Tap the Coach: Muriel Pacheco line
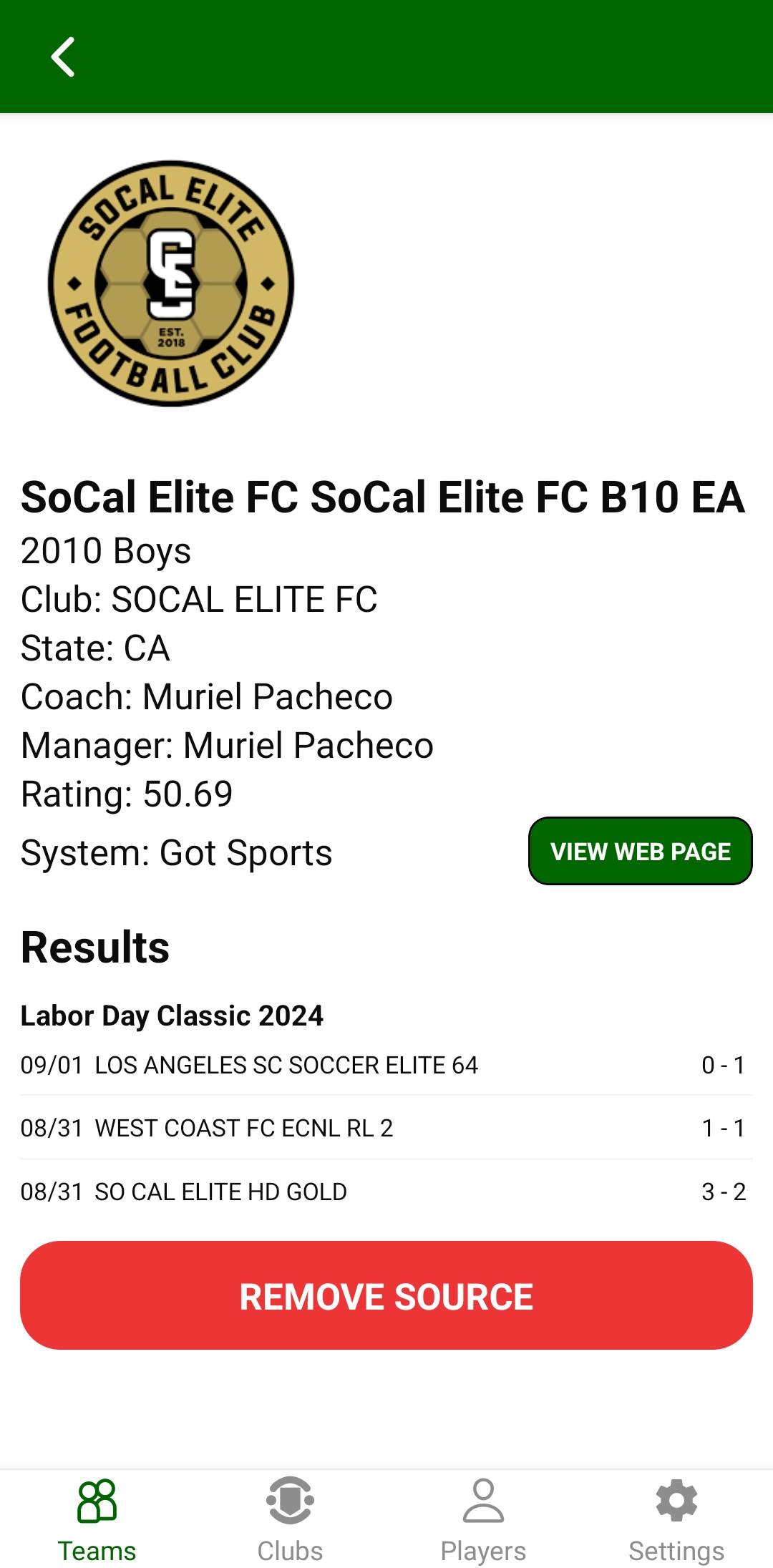The height and width of the screenshot is (1568, 773). [207, 696]
